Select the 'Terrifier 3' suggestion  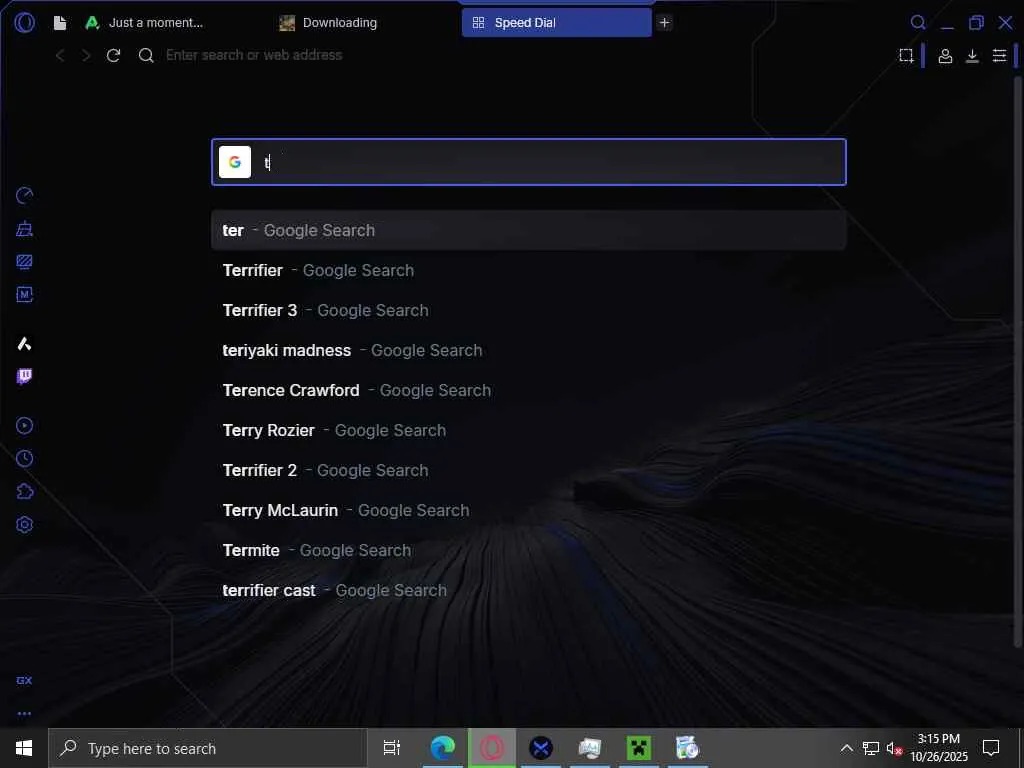click(529, 310)
